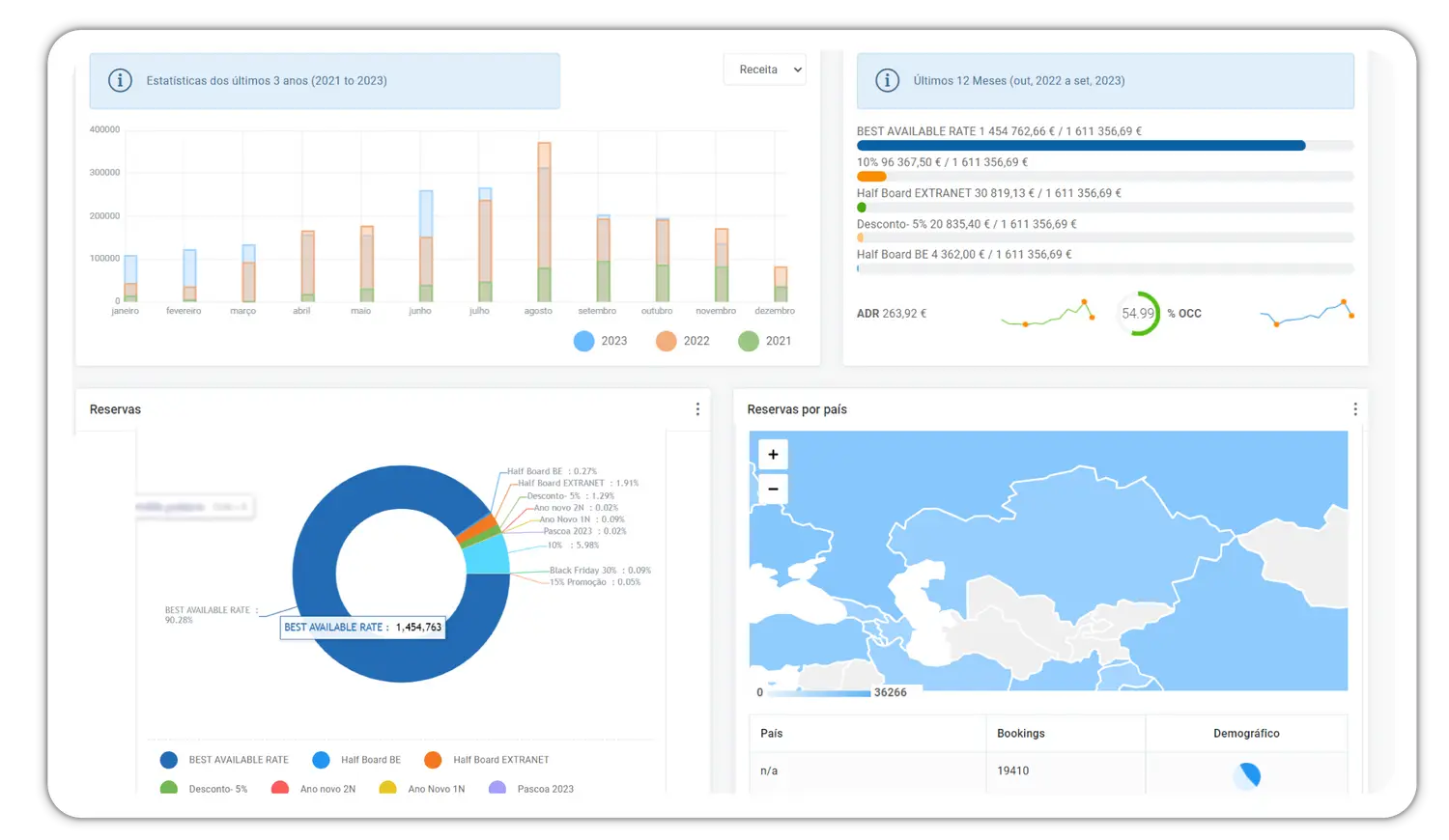Screen dimensions: 1449x840
Task: Open the Reservas por país three-dot menu
Action: [x=1355, y=409]
